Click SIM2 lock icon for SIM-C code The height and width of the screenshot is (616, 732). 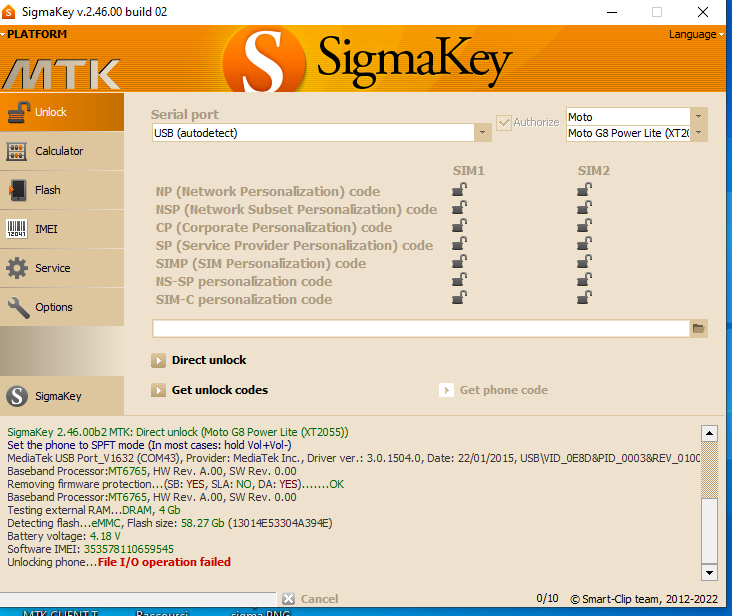click(x=584, y=297)
